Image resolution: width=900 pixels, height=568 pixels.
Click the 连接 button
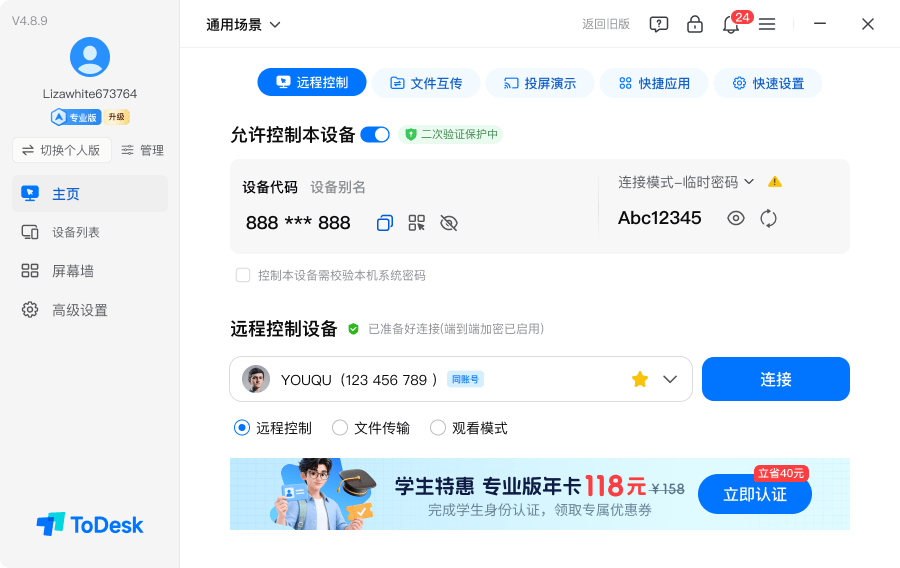coord(775,379)
